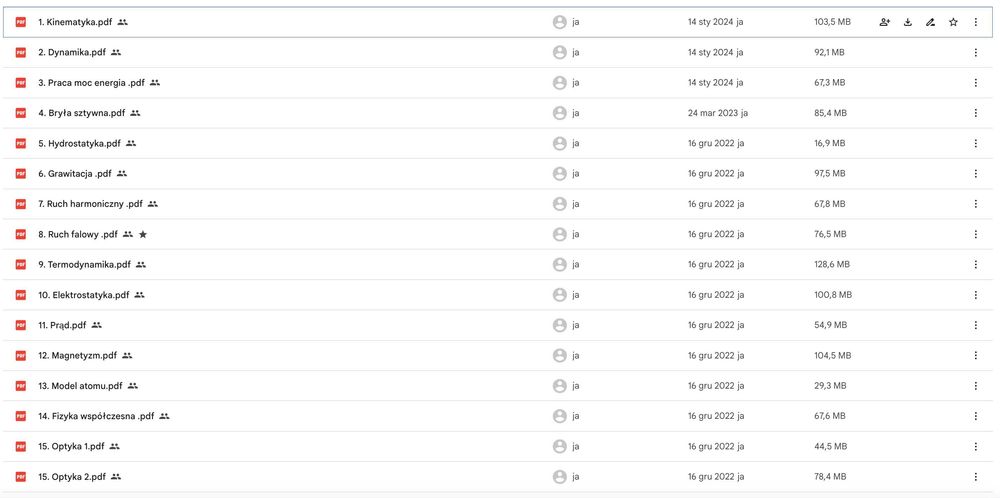Open more actions menu for 5. Hydrostatyka.pdf
Image resolution: width=1000 pixels, height=498 pixels.
976,143
